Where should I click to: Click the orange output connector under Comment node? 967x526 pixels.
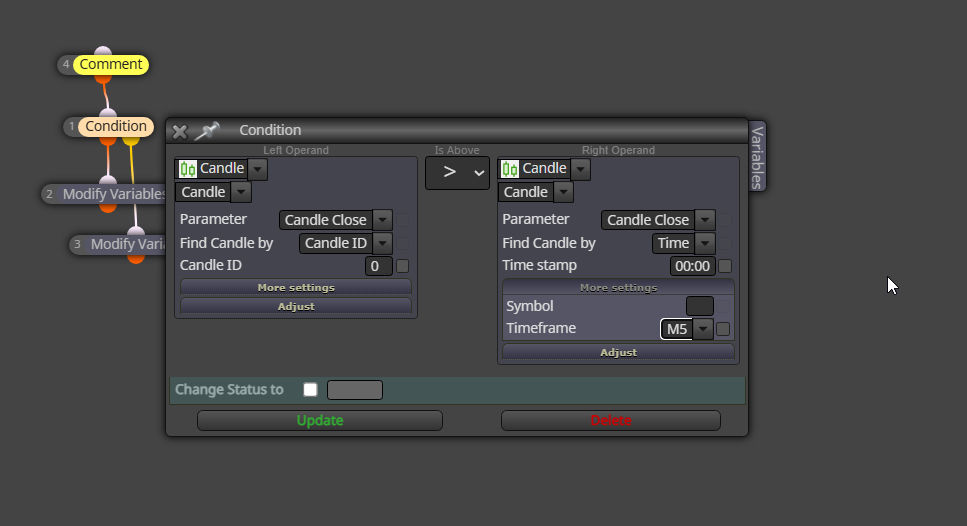coord(103,79)
